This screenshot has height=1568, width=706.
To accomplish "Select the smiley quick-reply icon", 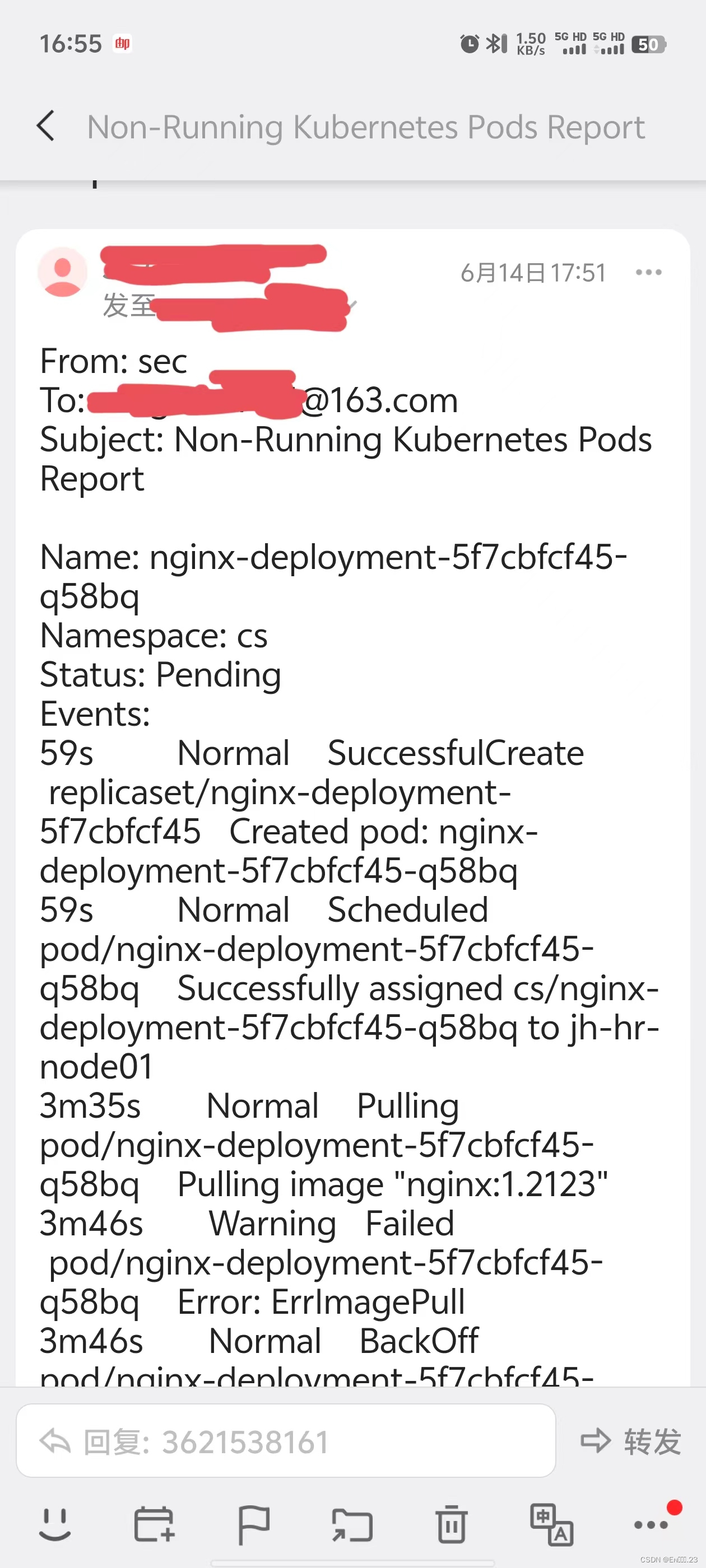I will (x=55, y=1524).
